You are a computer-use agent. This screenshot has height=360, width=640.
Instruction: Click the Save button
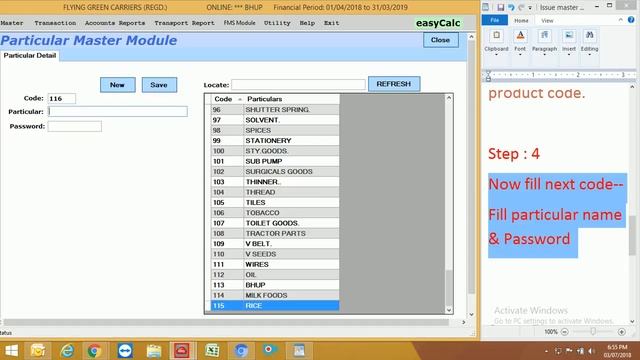159,85
